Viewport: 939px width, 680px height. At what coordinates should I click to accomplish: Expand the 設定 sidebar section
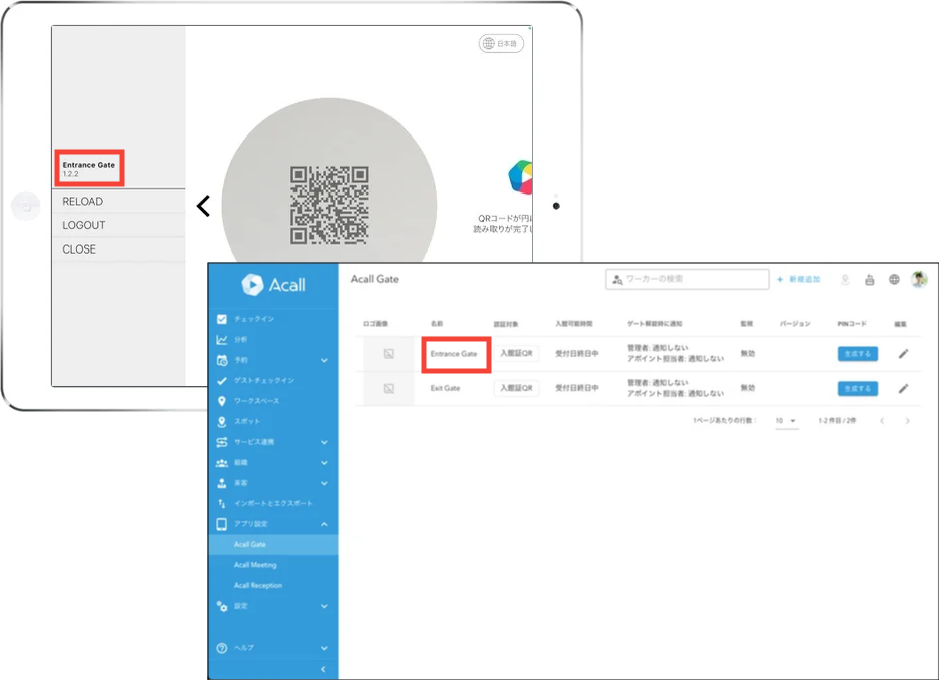[x=325, y=606]
